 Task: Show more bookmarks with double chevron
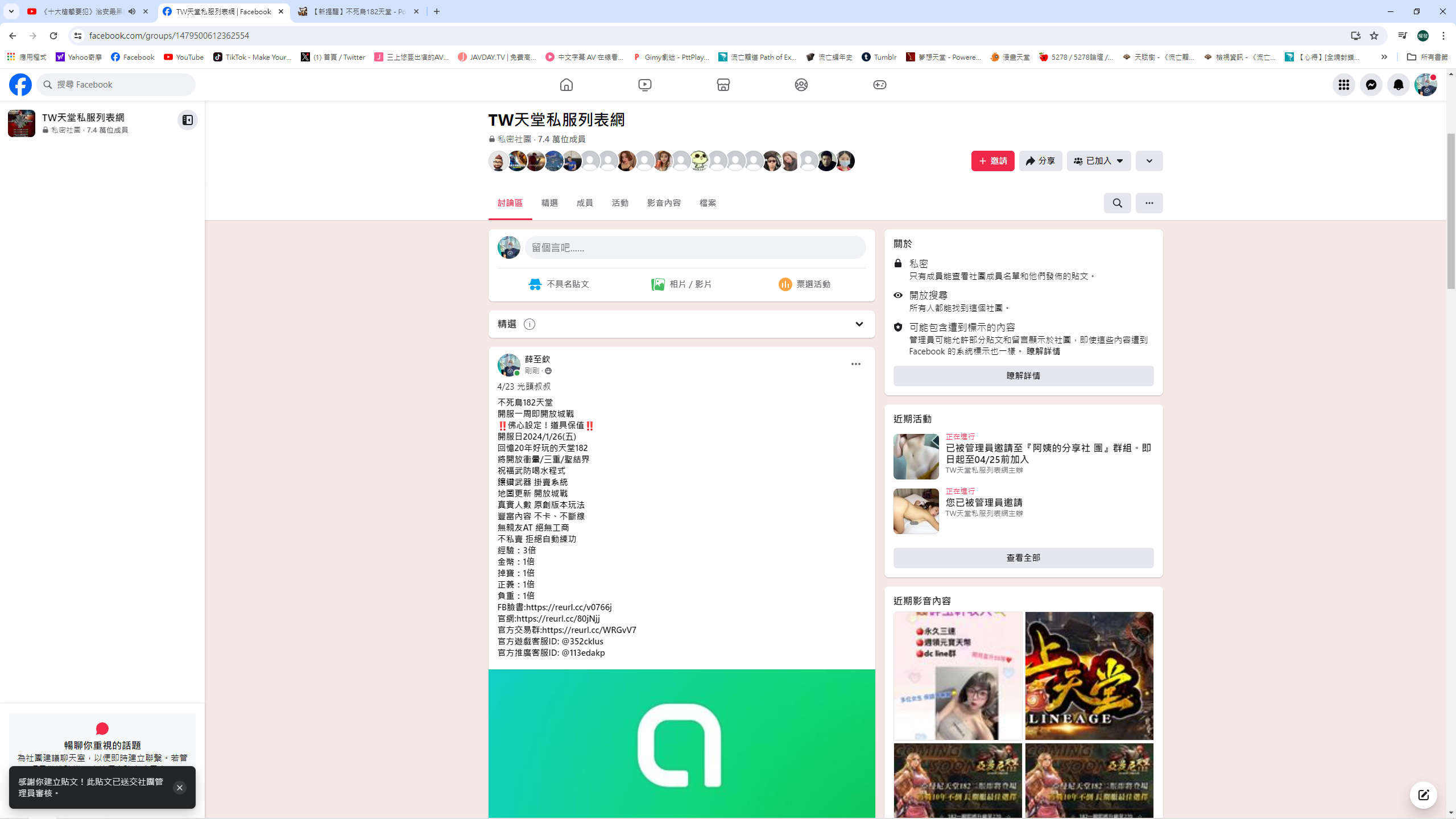[1384, 57]
